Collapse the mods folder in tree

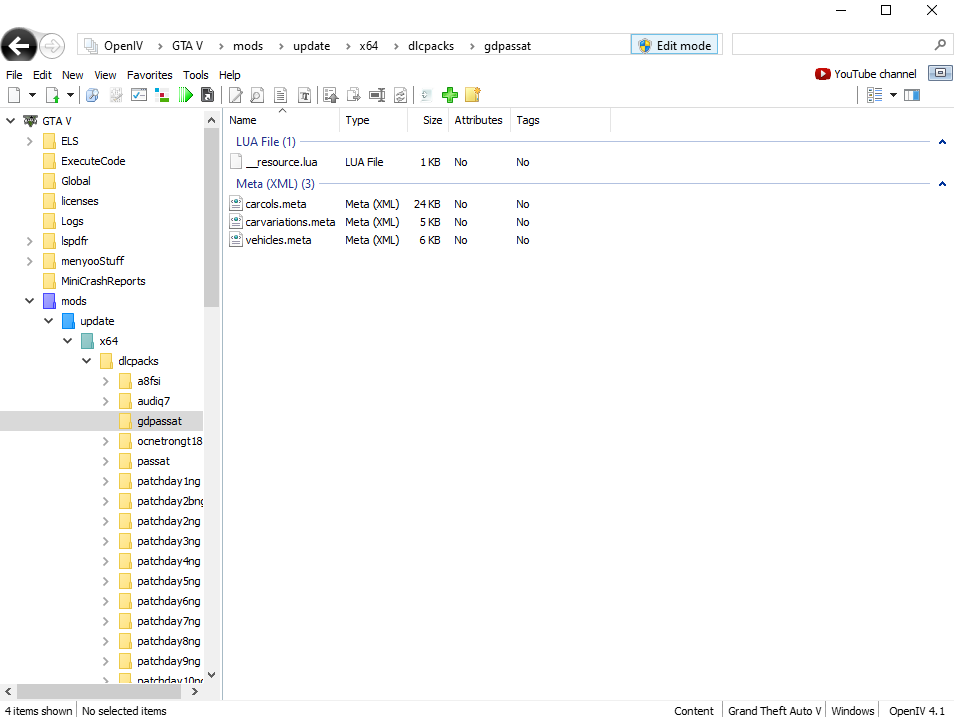(x=29, y=300)
